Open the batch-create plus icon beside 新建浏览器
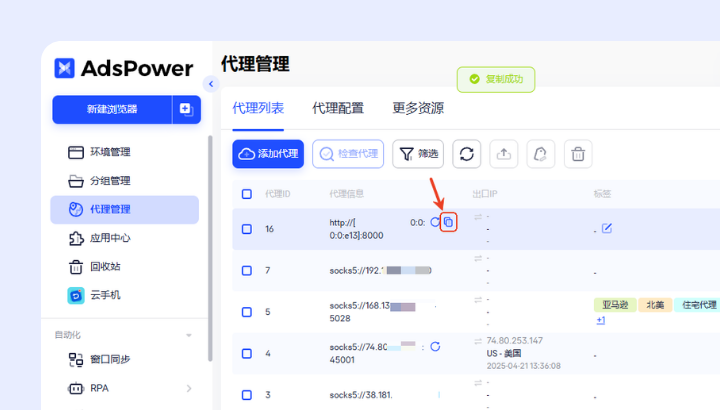This screenshot has height=410, width=720. (x=186, y=109)
